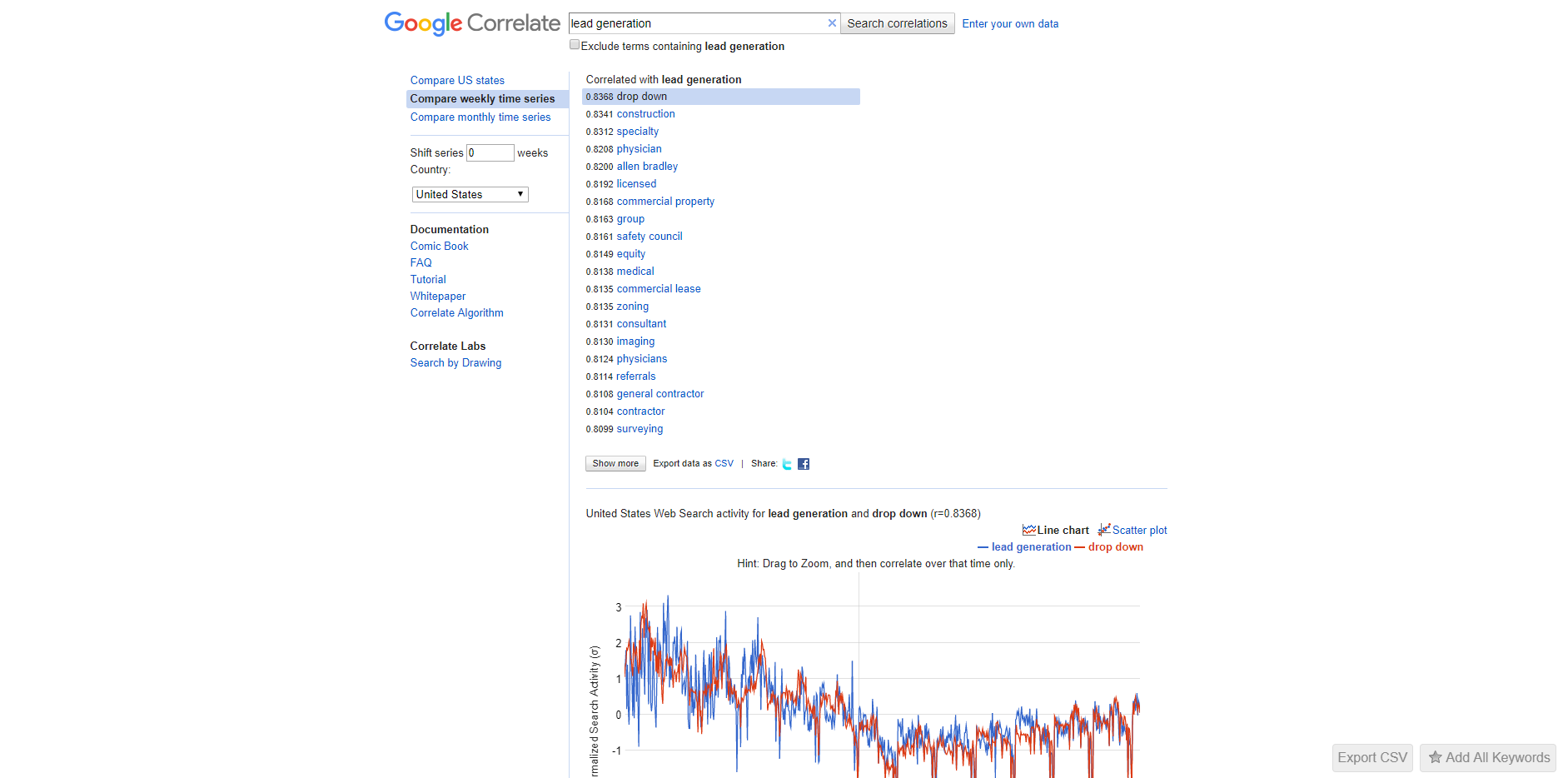The image size is (1568, 778).
Task: Open the Enter your own data link
Action: 1010,23
